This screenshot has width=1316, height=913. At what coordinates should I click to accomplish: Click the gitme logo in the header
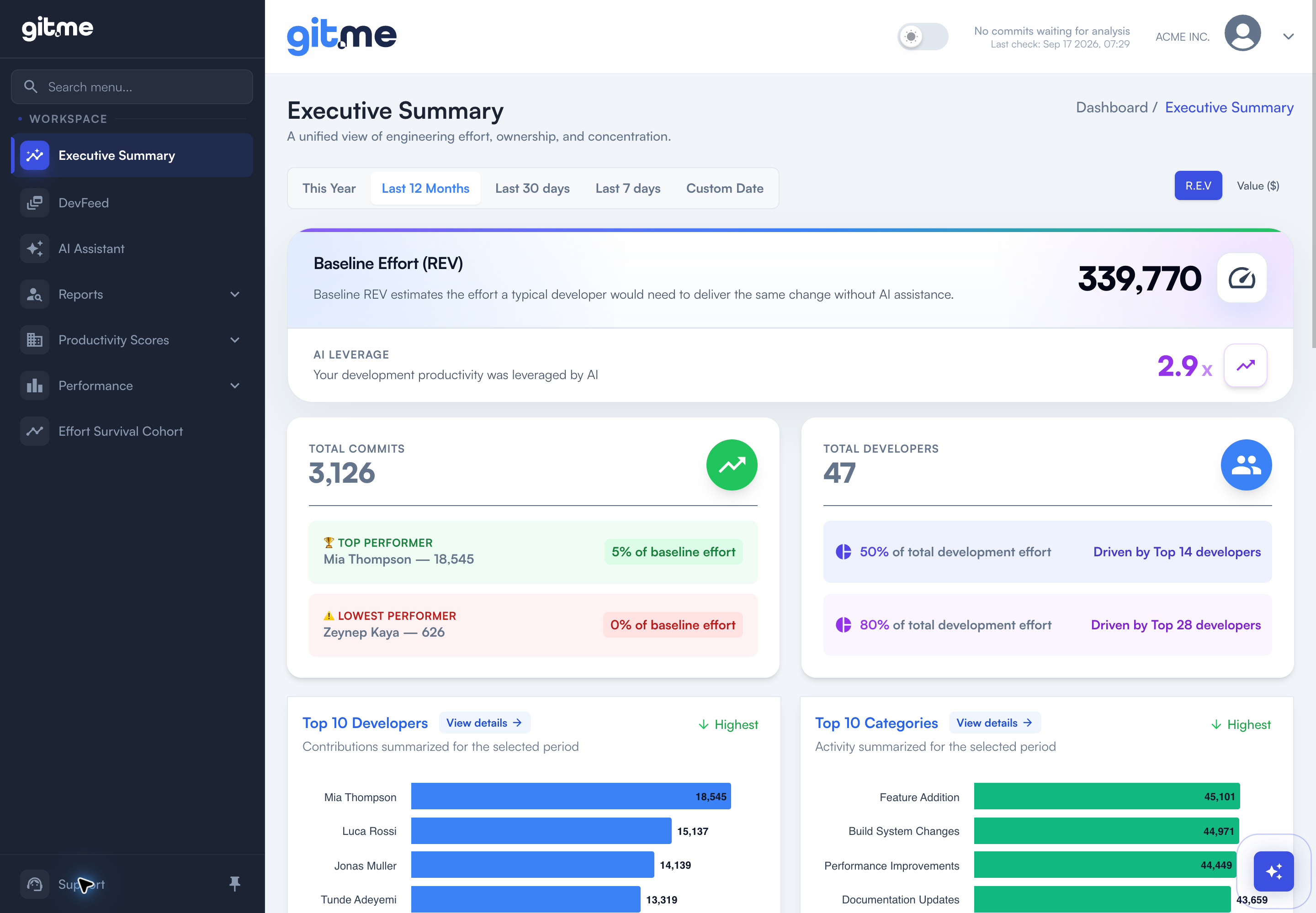(342, 36)
